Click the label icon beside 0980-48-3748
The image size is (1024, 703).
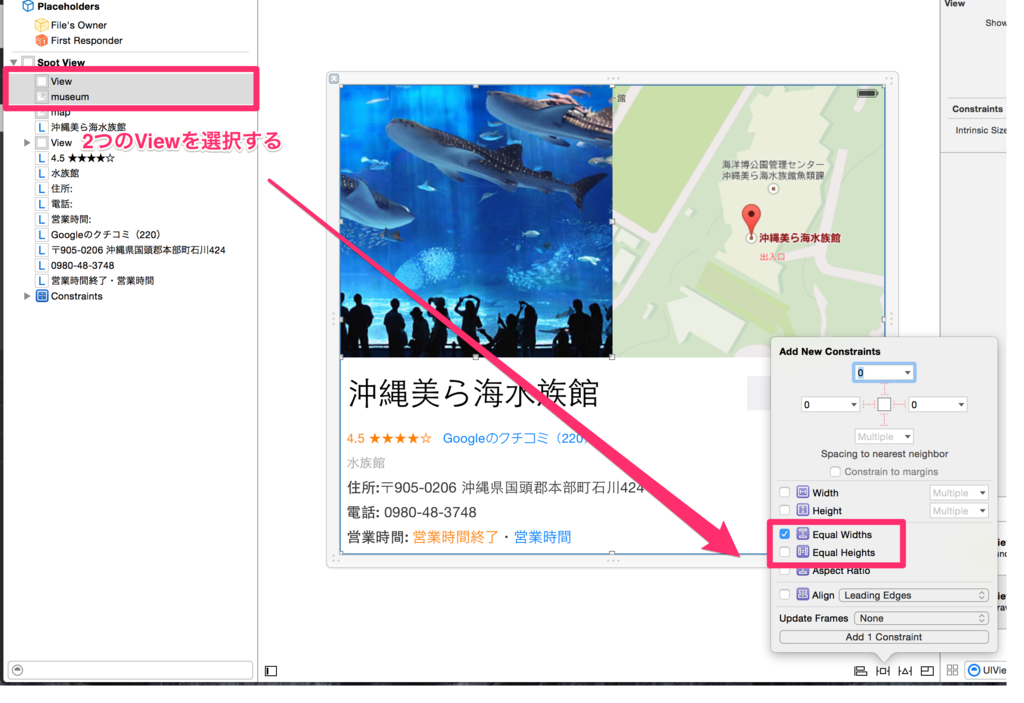coord(42,265)
